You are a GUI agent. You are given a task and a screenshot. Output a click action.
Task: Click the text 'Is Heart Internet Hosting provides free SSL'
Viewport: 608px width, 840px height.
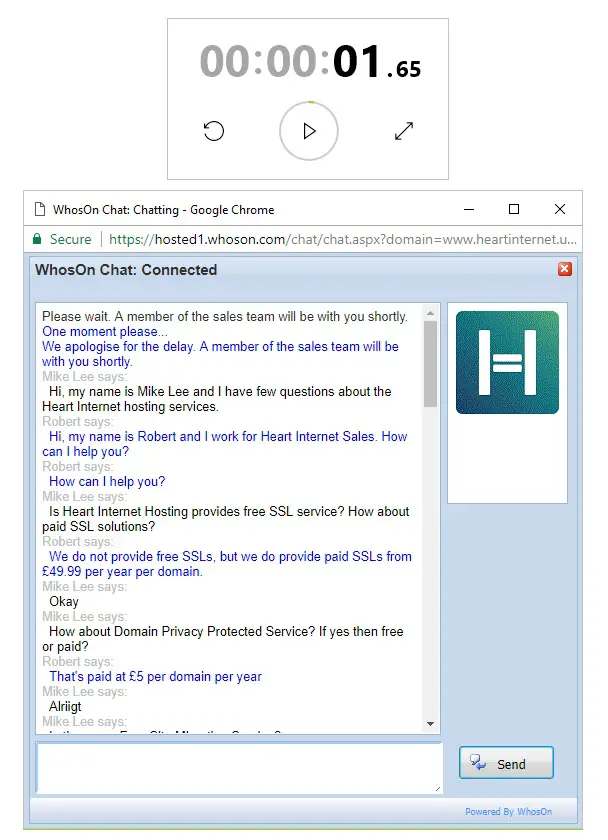point(170,512)
